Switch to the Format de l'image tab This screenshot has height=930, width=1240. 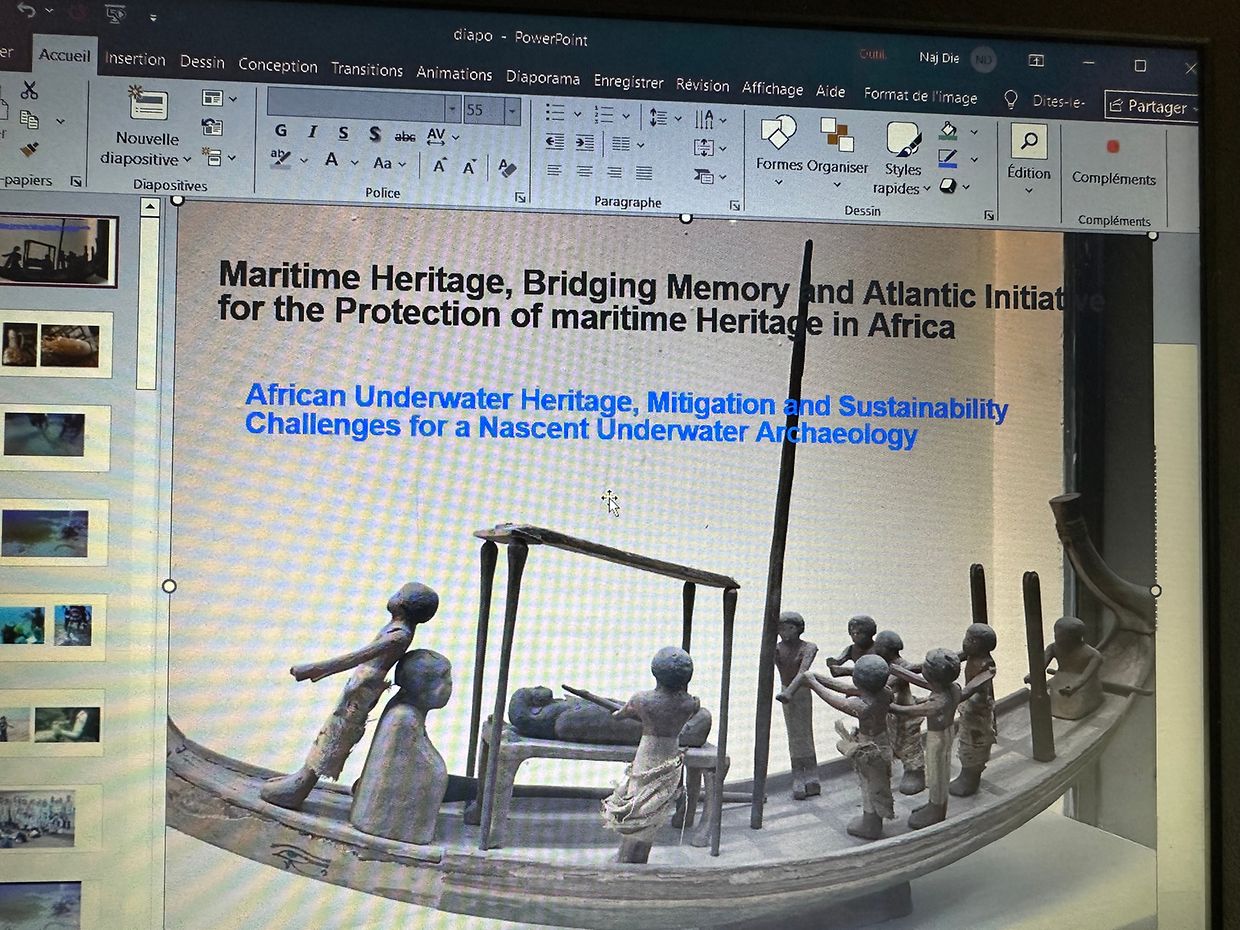point(920,95)
